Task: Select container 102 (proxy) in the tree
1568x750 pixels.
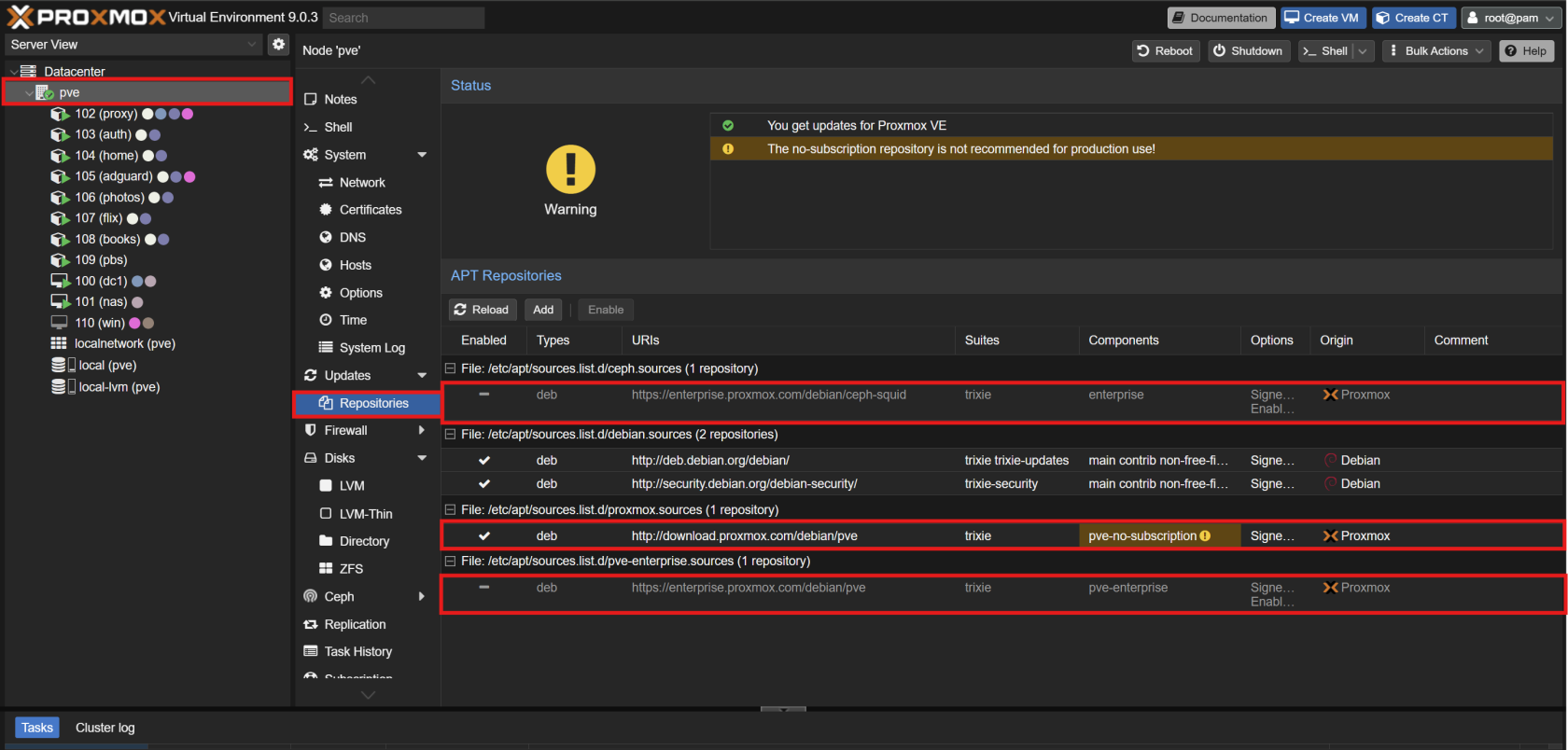Action: pos(105,114)
